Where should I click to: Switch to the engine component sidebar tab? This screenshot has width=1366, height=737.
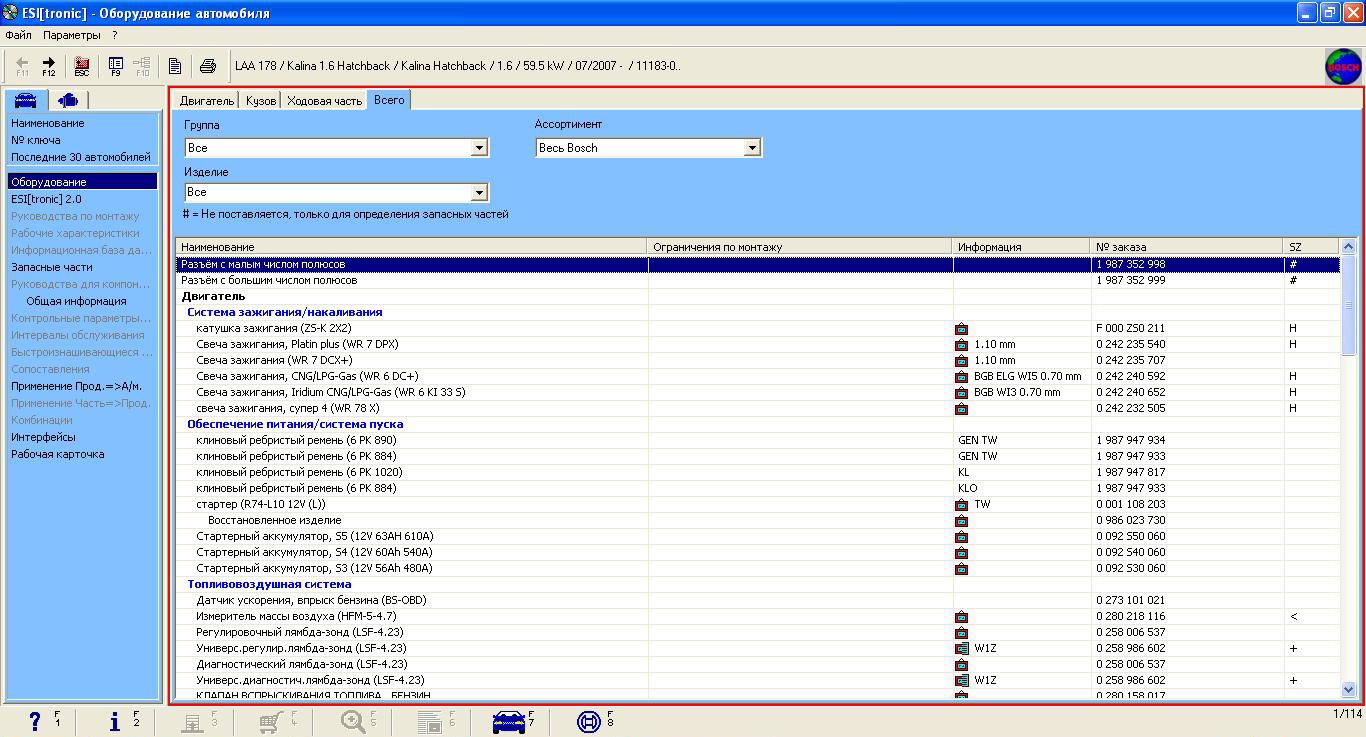(68, 100)
